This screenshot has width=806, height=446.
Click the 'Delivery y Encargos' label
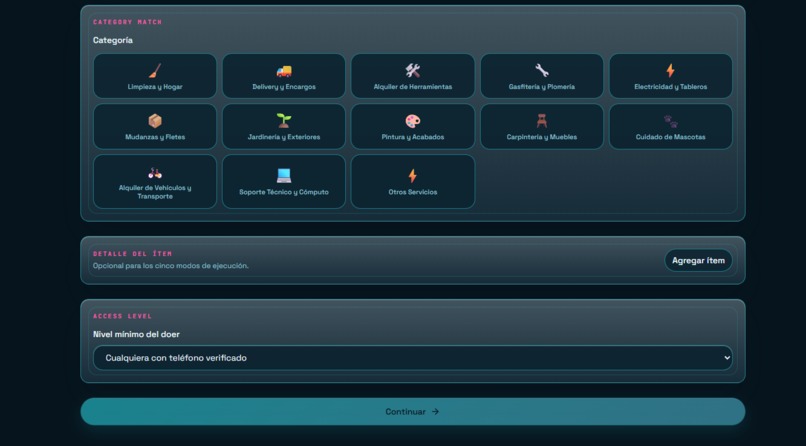(284, 87)
